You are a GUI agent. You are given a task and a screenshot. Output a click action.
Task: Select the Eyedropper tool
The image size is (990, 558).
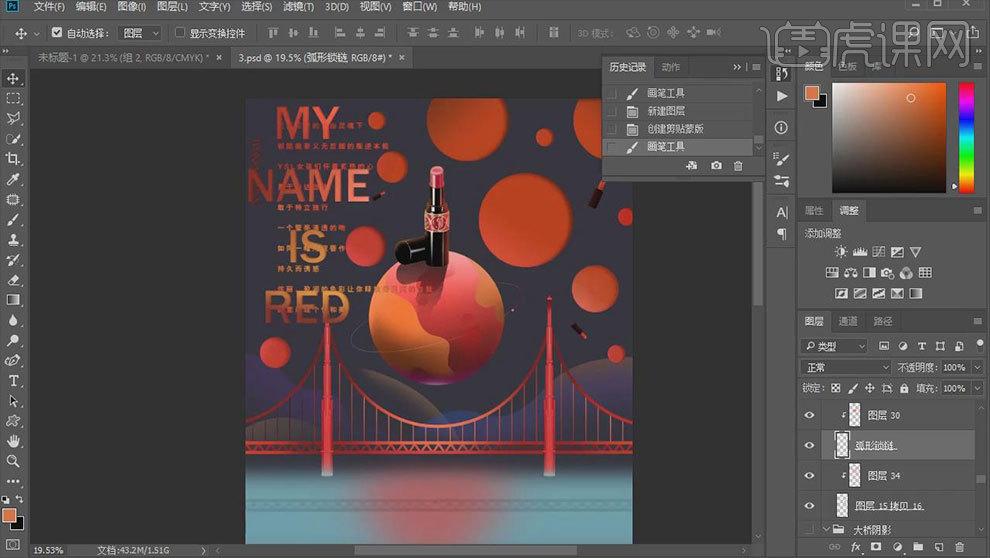[14, 180]
